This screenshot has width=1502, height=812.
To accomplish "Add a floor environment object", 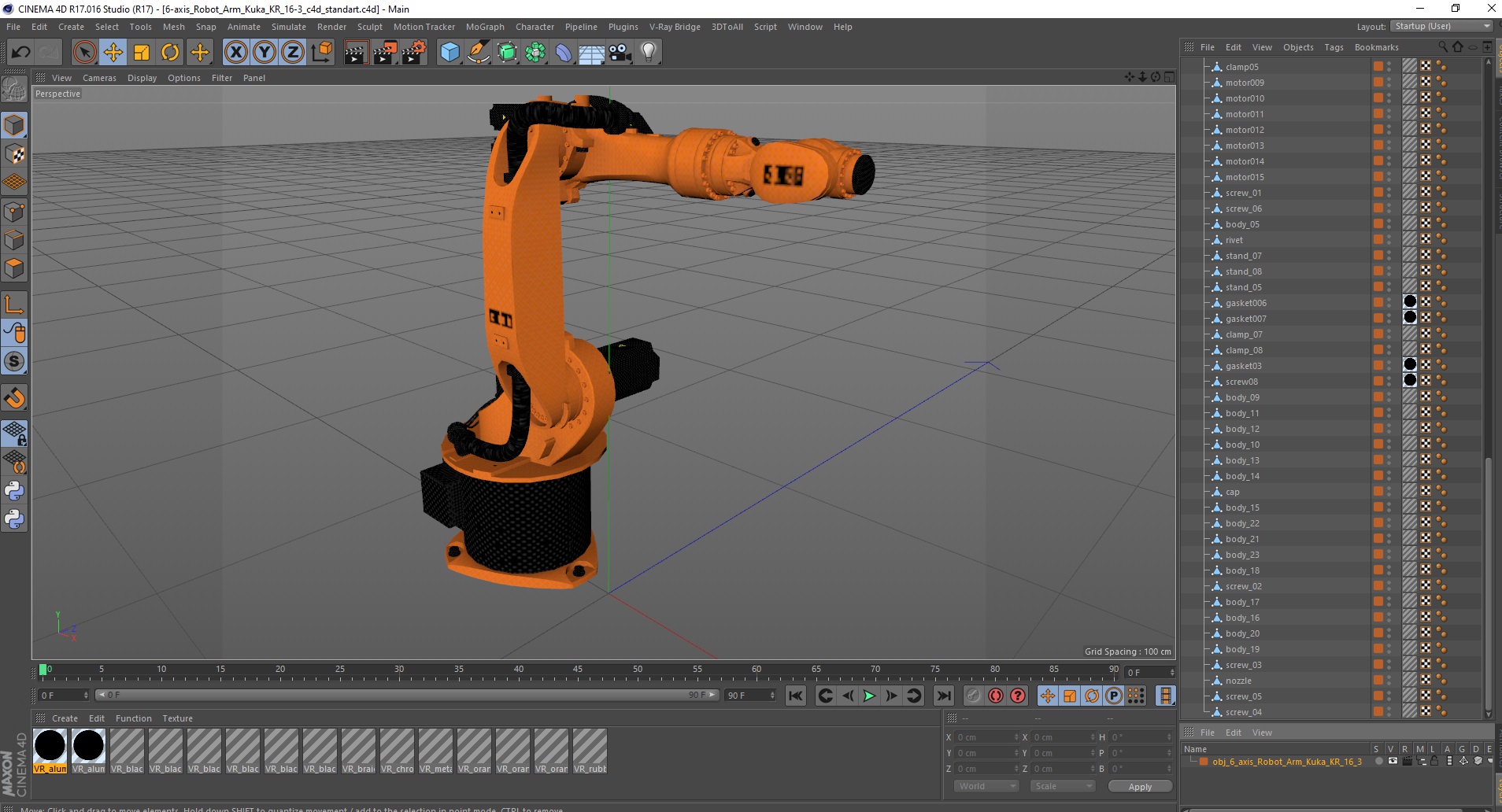I will [592, 53].
